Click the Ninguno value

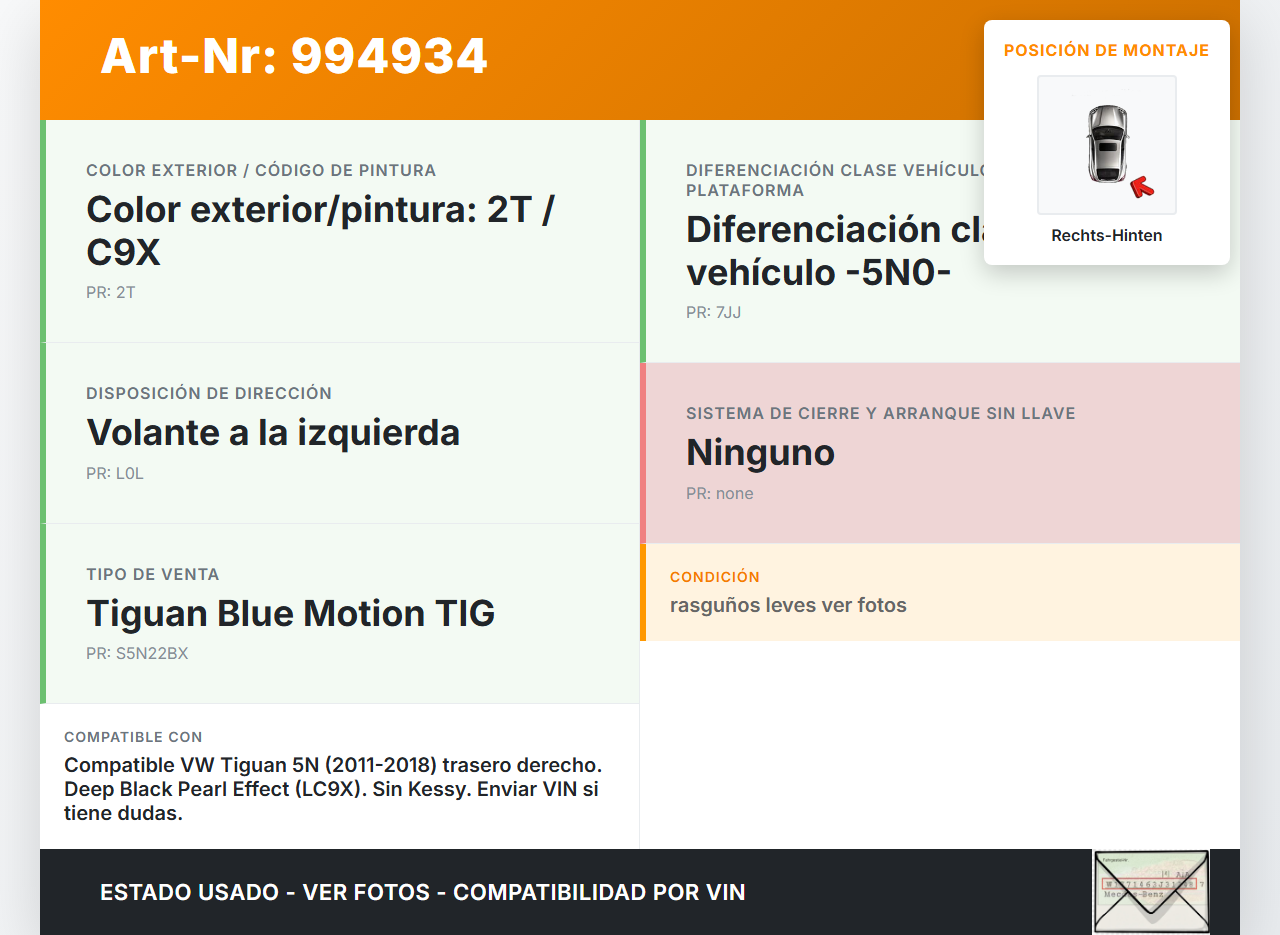[x=760, y=453]
